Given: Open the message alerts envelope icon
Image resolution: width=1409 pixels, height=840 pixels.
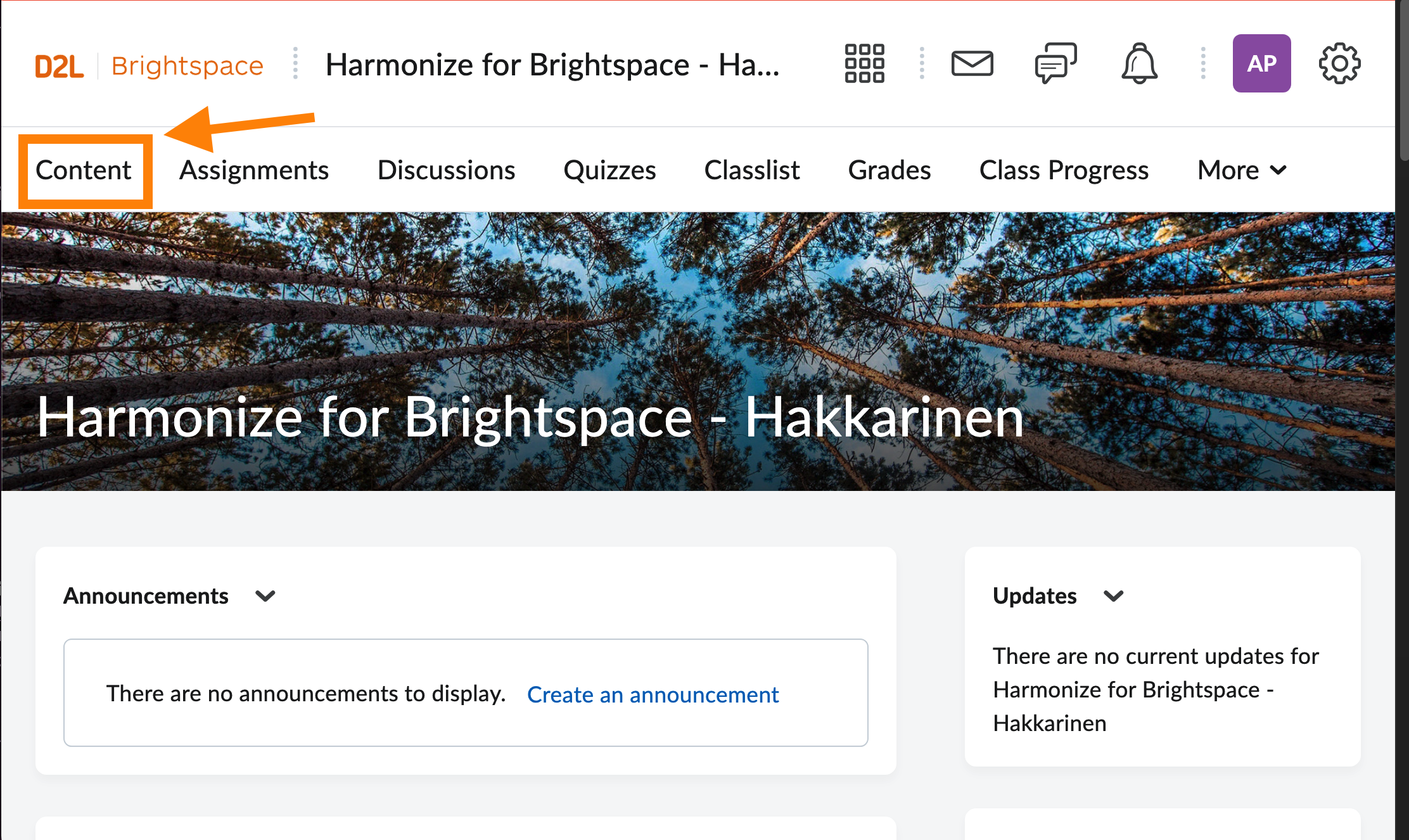Looking at the screenshot, I should (972, 63).
